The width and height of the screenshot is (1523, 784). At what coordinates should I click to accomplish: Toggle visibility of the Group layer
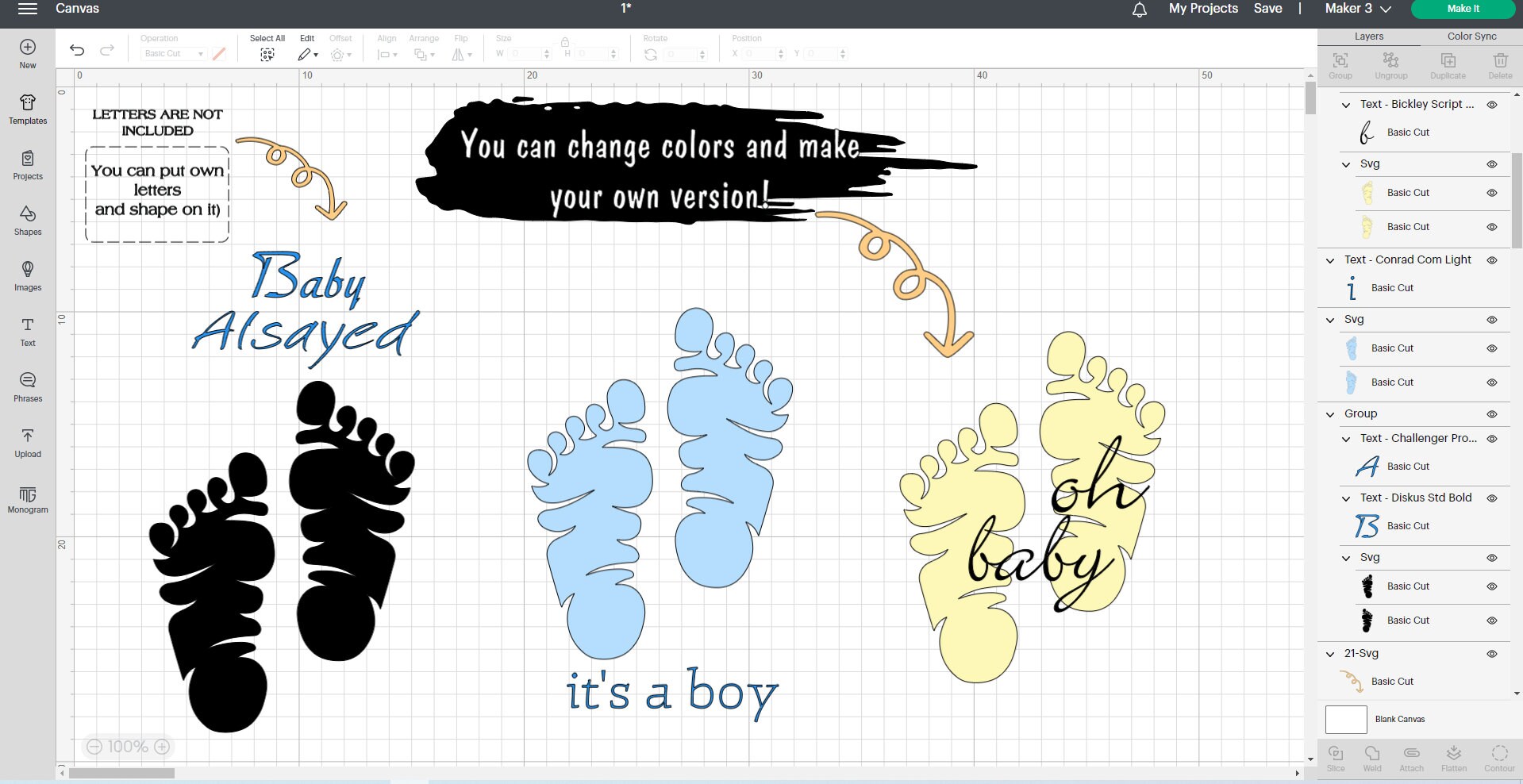click(1491, 414)
